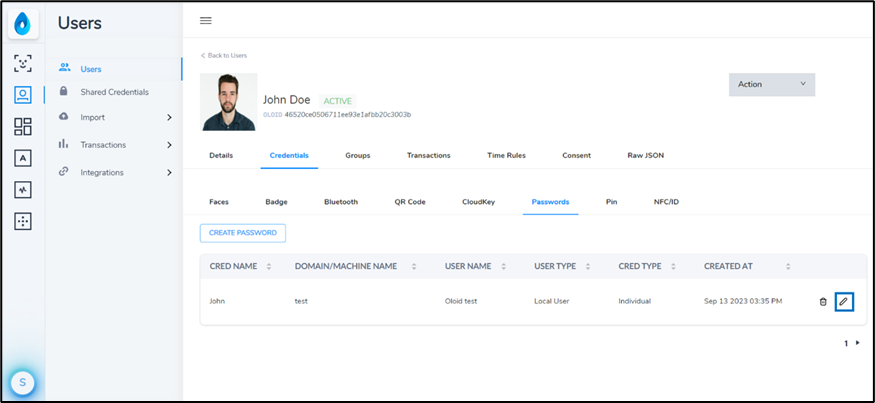Edit the John password credential
Image resolution: width=875 pixels, height=403 pixels.
pos(844,301)
